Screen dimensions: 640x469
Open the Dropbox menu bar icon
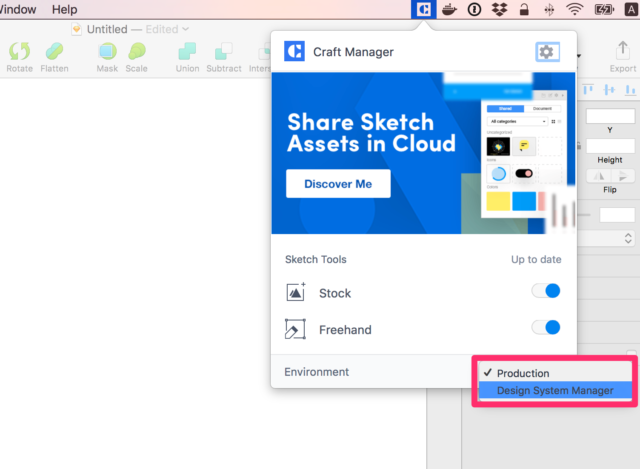[499, 9]
